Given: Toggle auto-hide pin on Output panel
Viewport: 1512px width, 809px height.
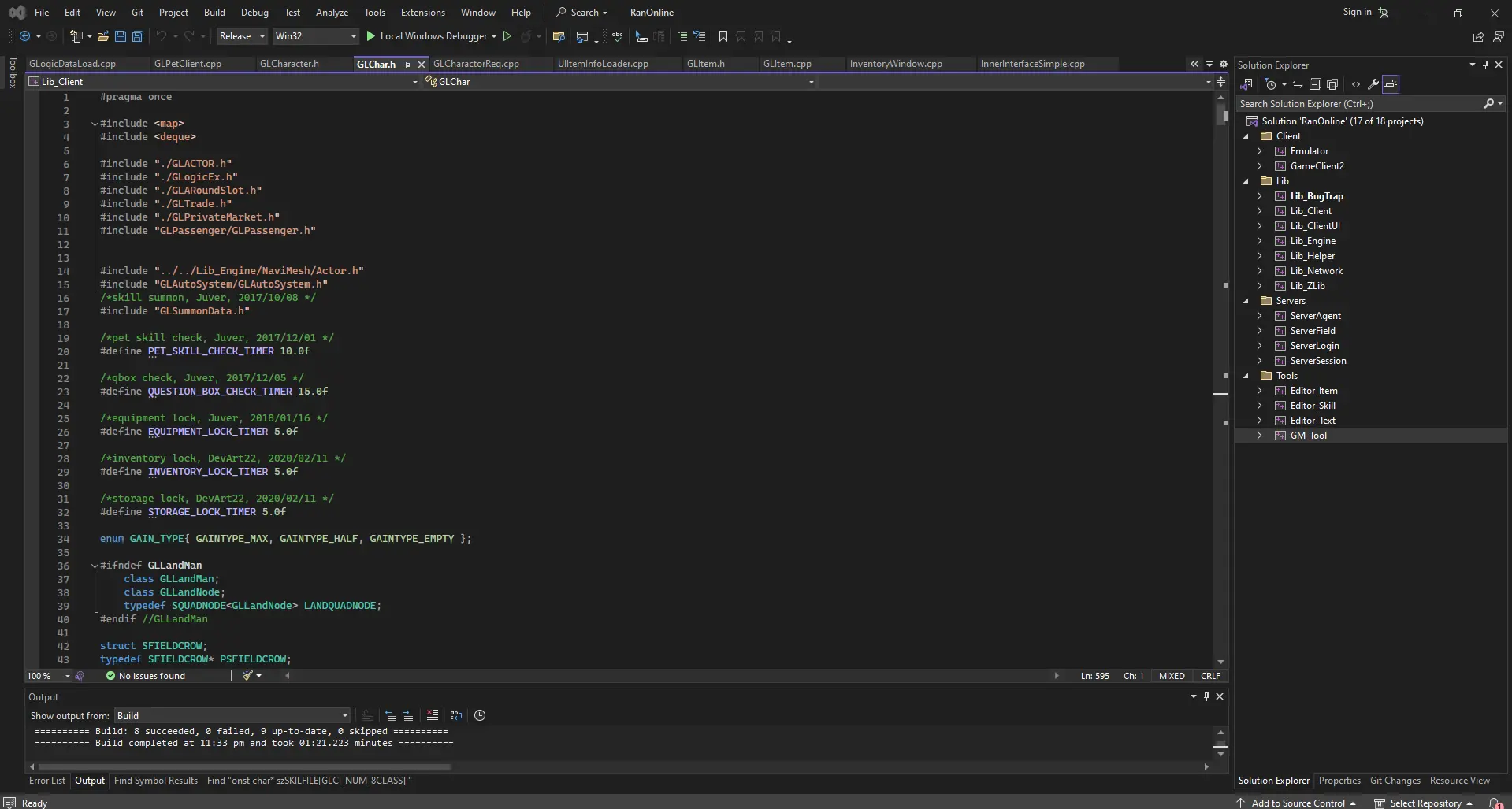Looking at the screenshot, I should pos(1206,696).
